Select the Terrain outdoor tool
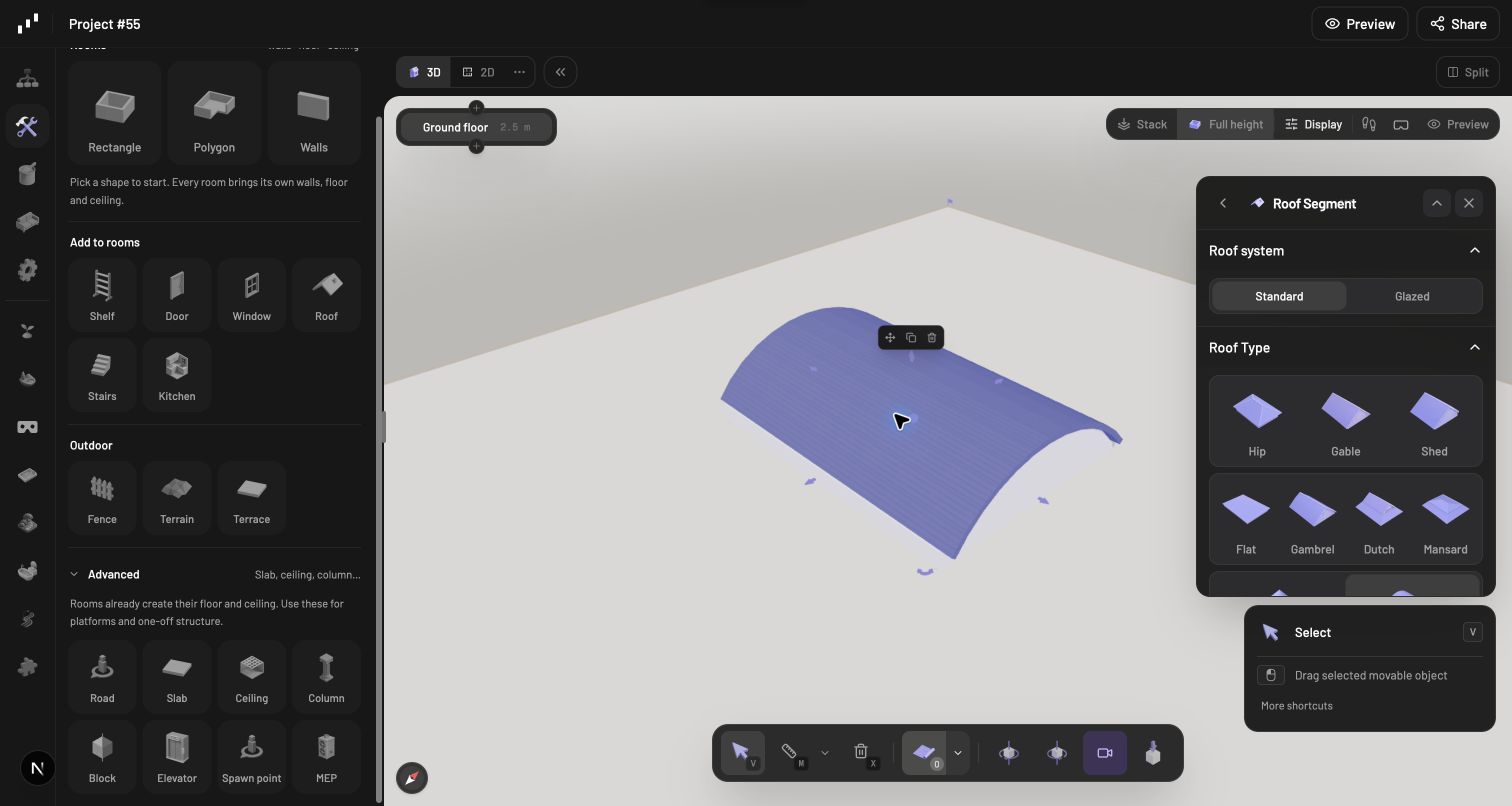Image resolution: width=1512 pixels, height=806 pixels. [x=177, y=497]
